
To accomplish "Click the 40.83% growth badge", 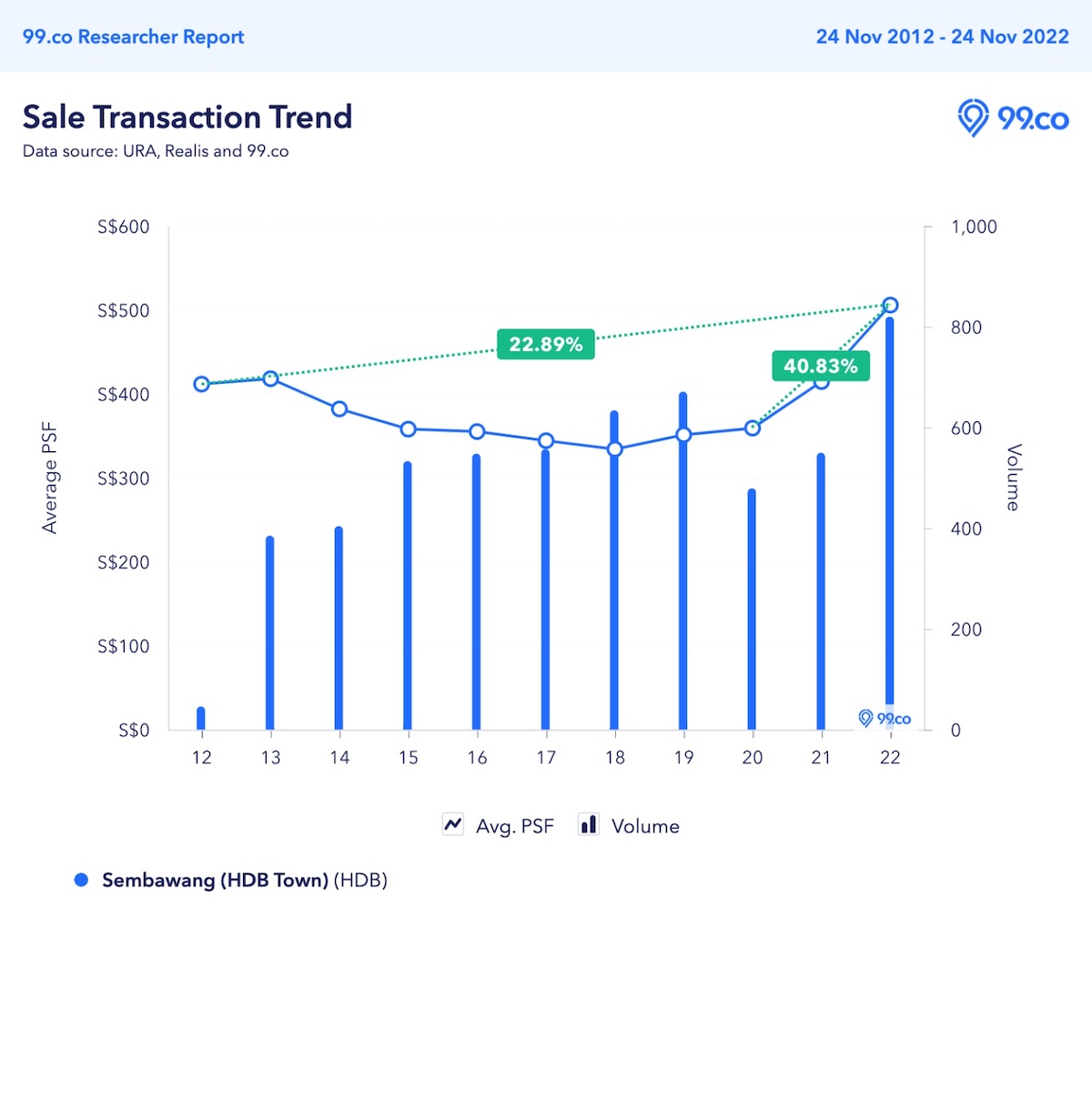I will point(820,366).
